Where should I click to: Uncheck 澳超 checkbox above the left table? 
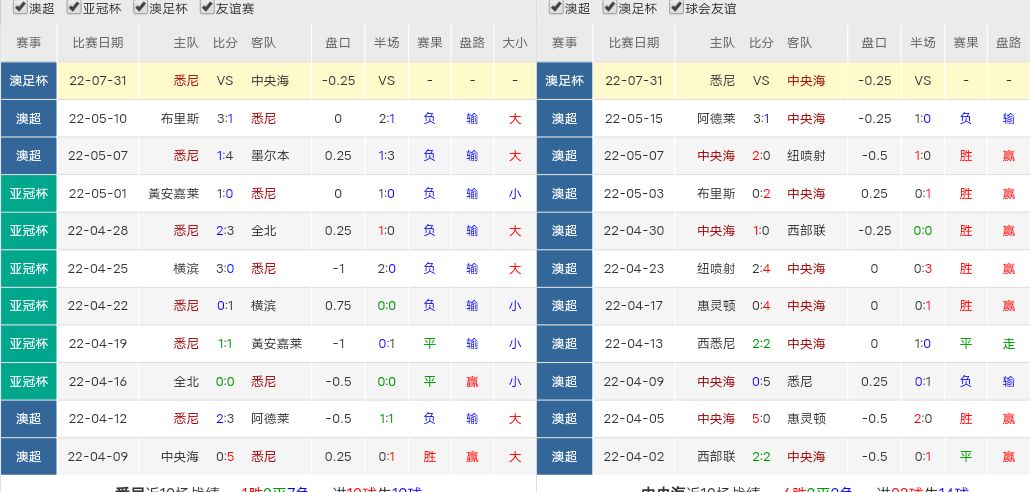(7, 8)
